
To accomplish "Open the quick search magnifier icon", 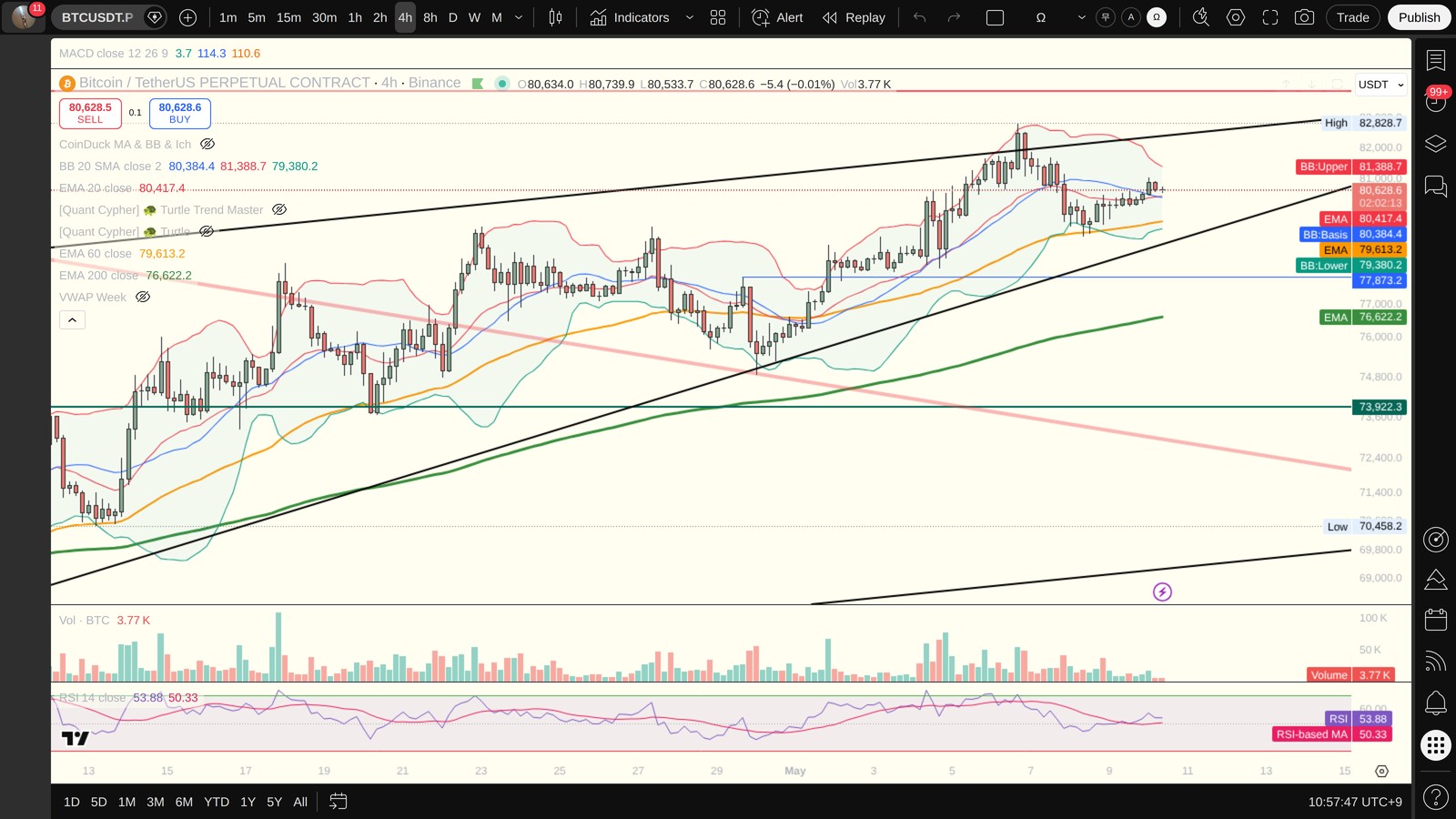I will coord(1201,17).
